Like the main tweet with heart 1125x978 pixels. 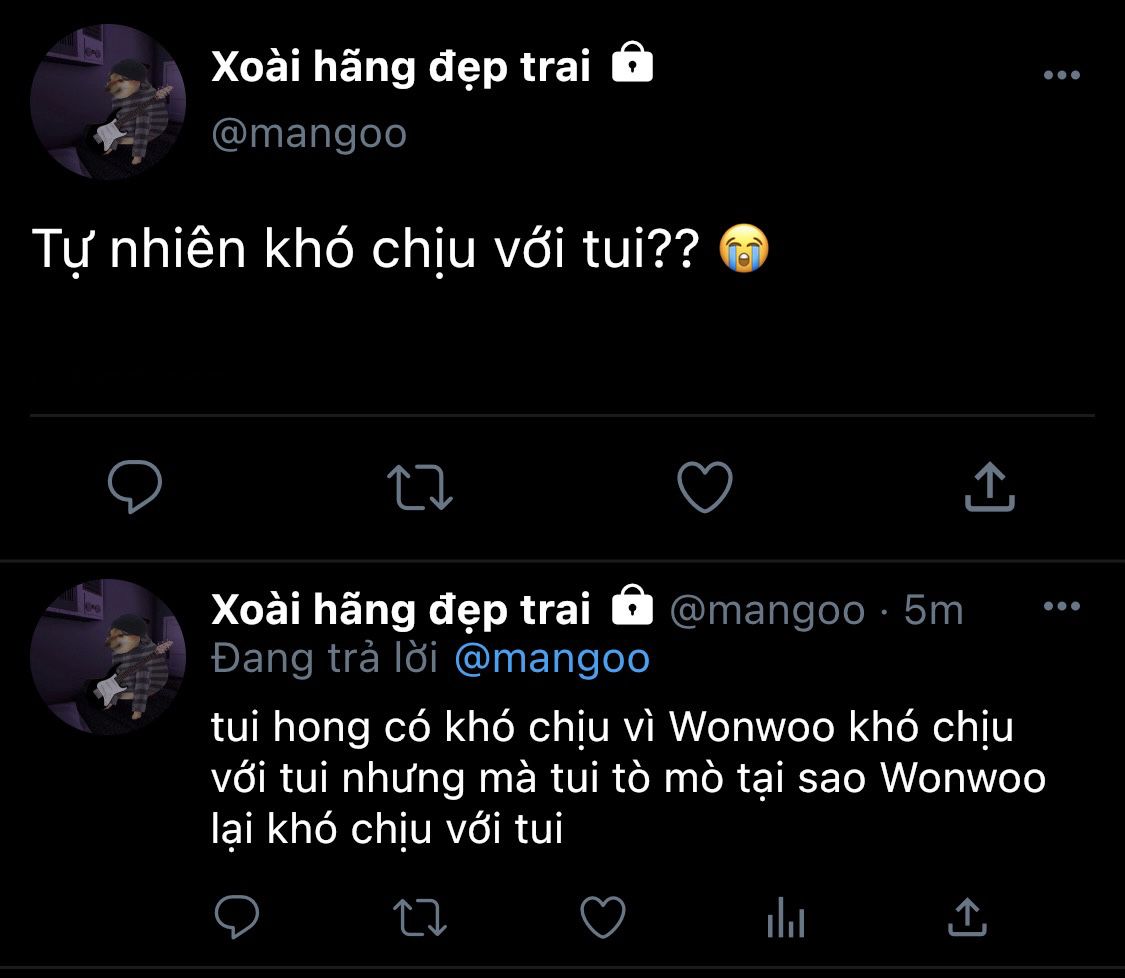pyautogui.click(x=705, y=487)
